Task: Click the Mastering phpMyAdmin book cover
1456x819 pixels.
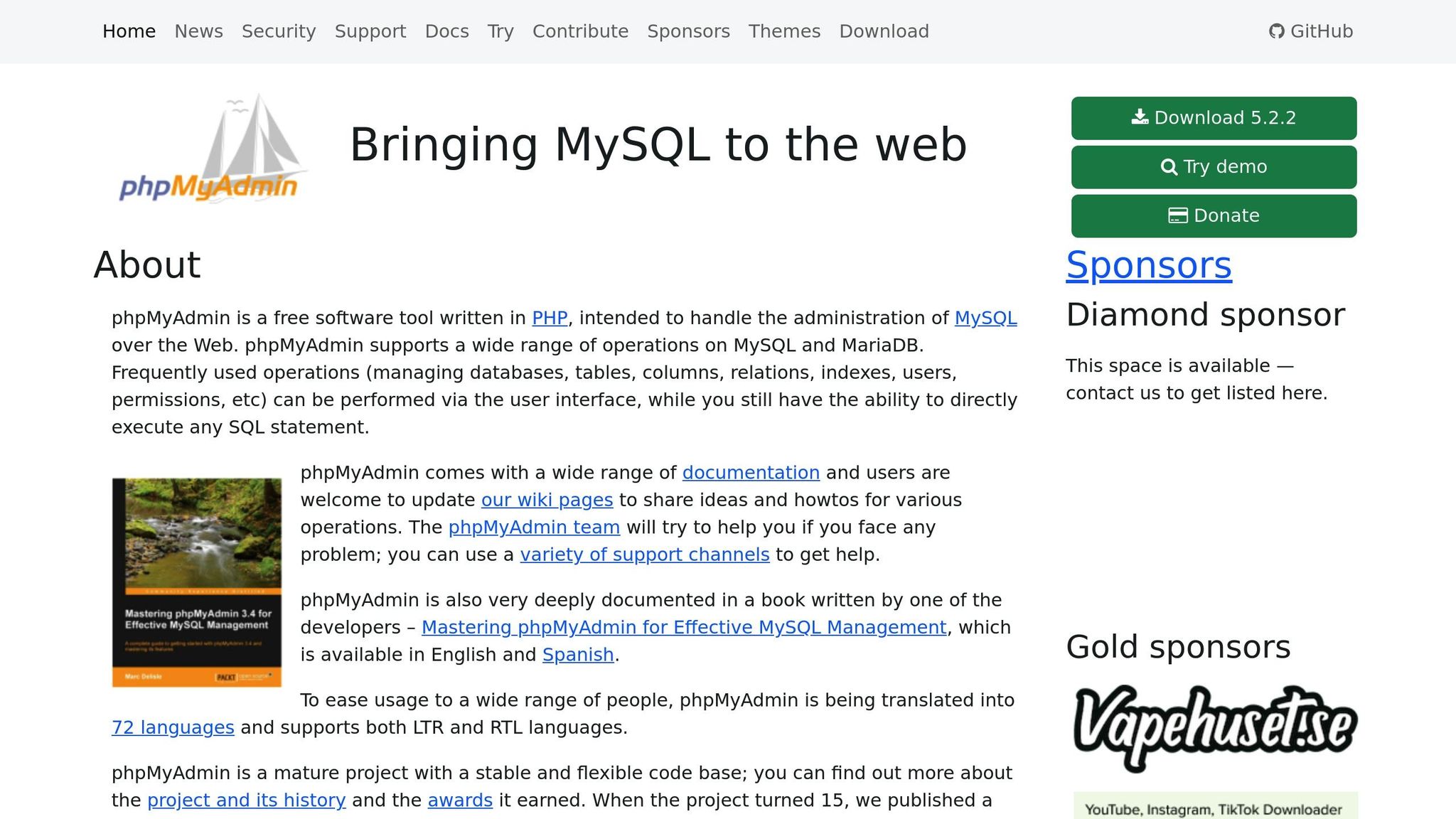Action: click(197, 582)
